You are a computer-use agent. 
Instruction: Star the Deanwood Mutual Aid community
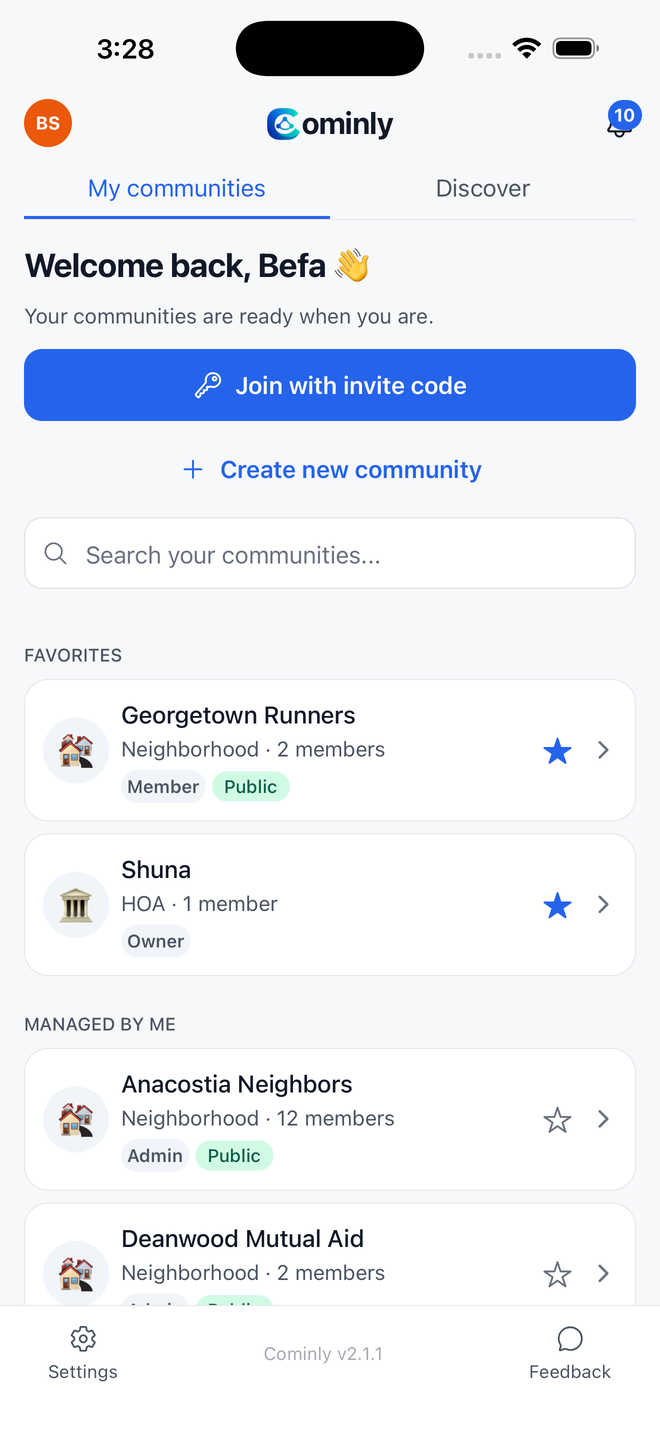click(x=557, y=1274)
